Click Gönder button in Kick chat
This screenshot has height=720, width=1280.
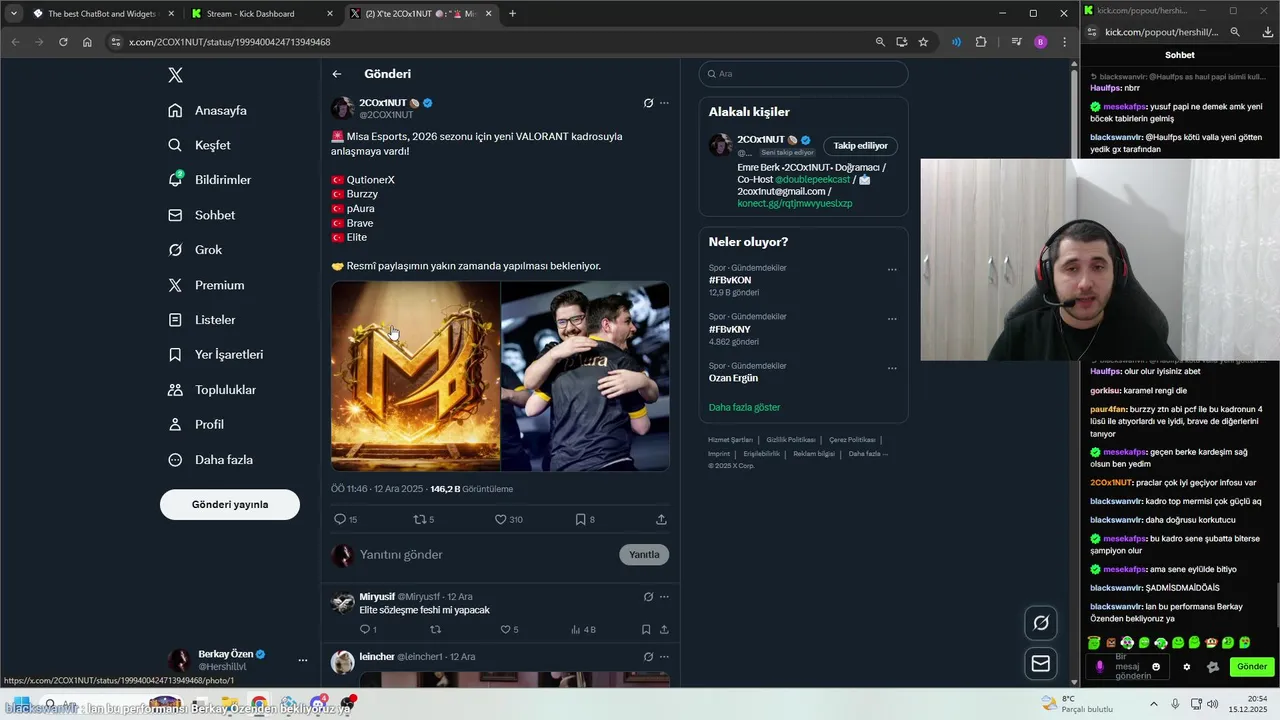pos(1252,667)
